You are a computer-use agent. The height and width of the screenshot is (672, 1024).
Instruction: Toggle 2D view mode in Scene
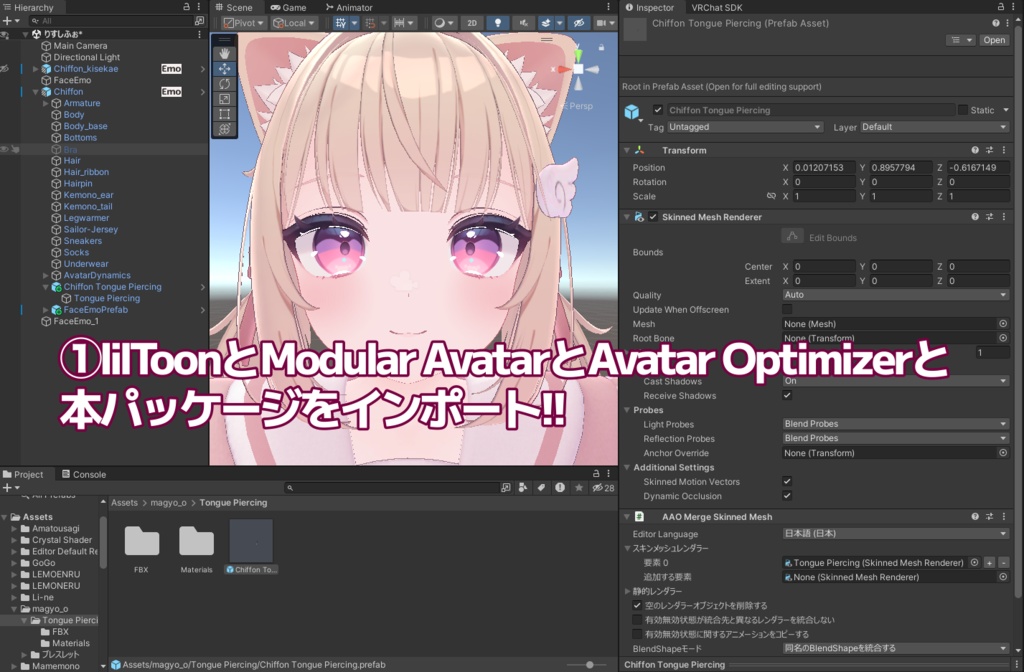[472, 23]
